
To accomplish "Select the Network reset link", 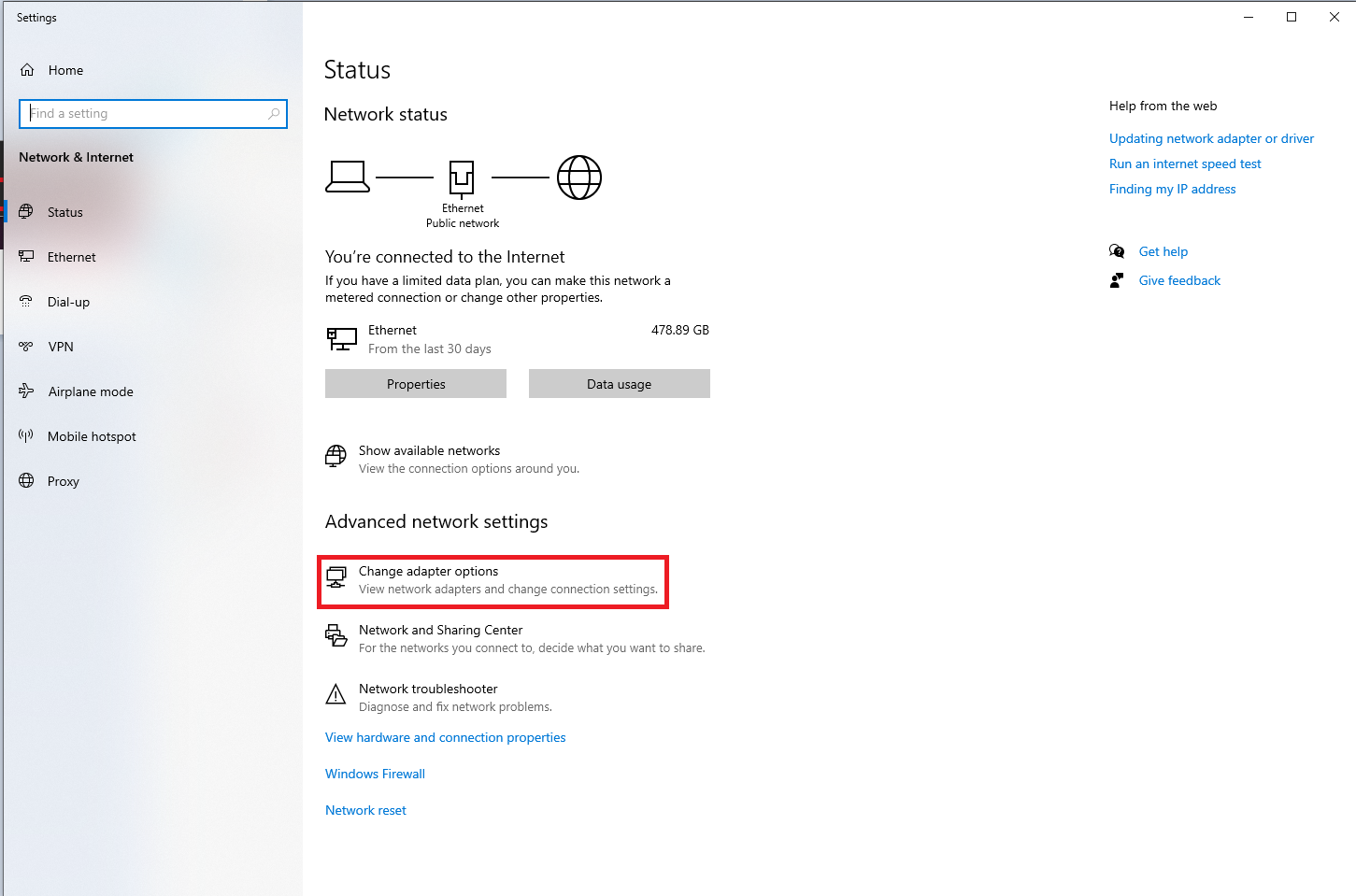I will tap(365, 810).
